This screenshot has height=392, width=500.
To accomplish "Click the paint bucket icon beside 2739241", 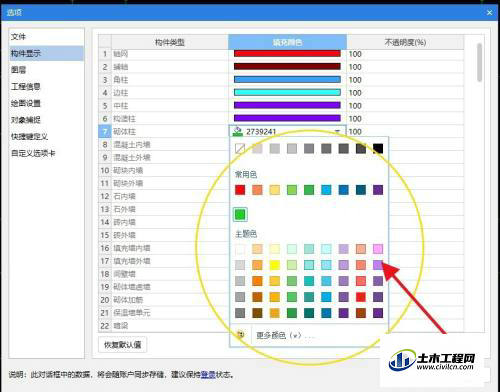I will point(237,131).
